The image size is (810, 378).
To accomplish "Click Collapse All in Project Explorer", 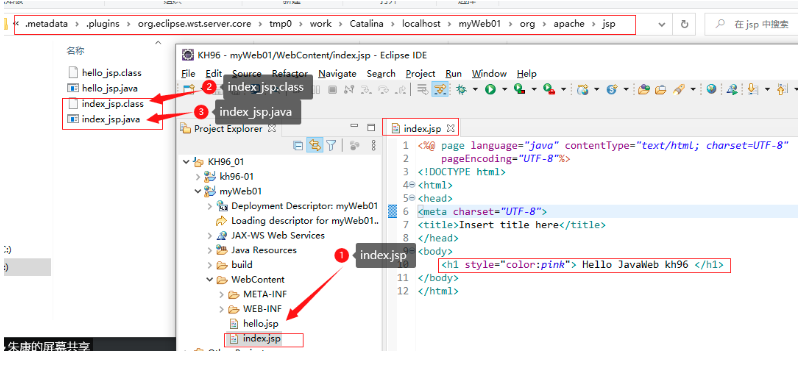I will tap(298, 146).
